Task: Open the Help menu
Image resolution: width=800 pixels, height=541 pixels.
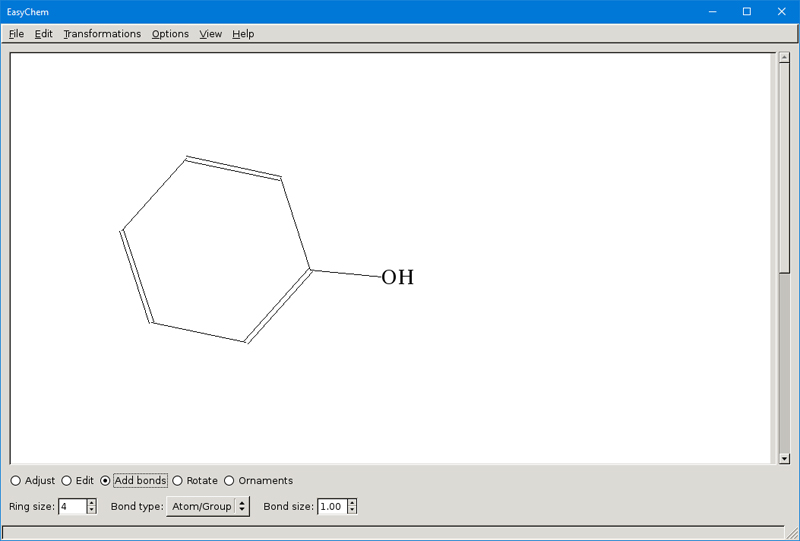Action: click(x=243, y=34)
